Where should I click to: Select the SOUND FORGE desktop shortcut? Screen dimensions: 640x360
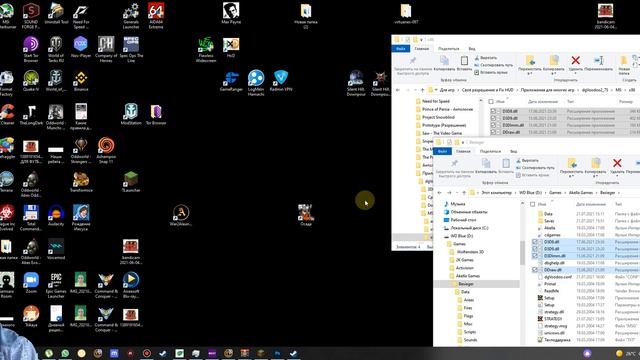pyautogui.click(x=31, y=16)
